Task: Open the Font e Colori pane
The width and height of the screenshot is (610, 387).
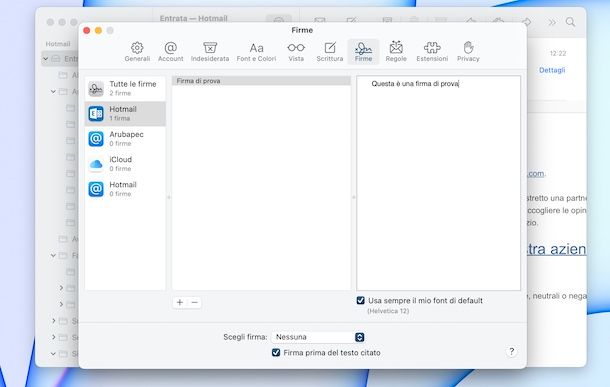Action: [256, 52]
